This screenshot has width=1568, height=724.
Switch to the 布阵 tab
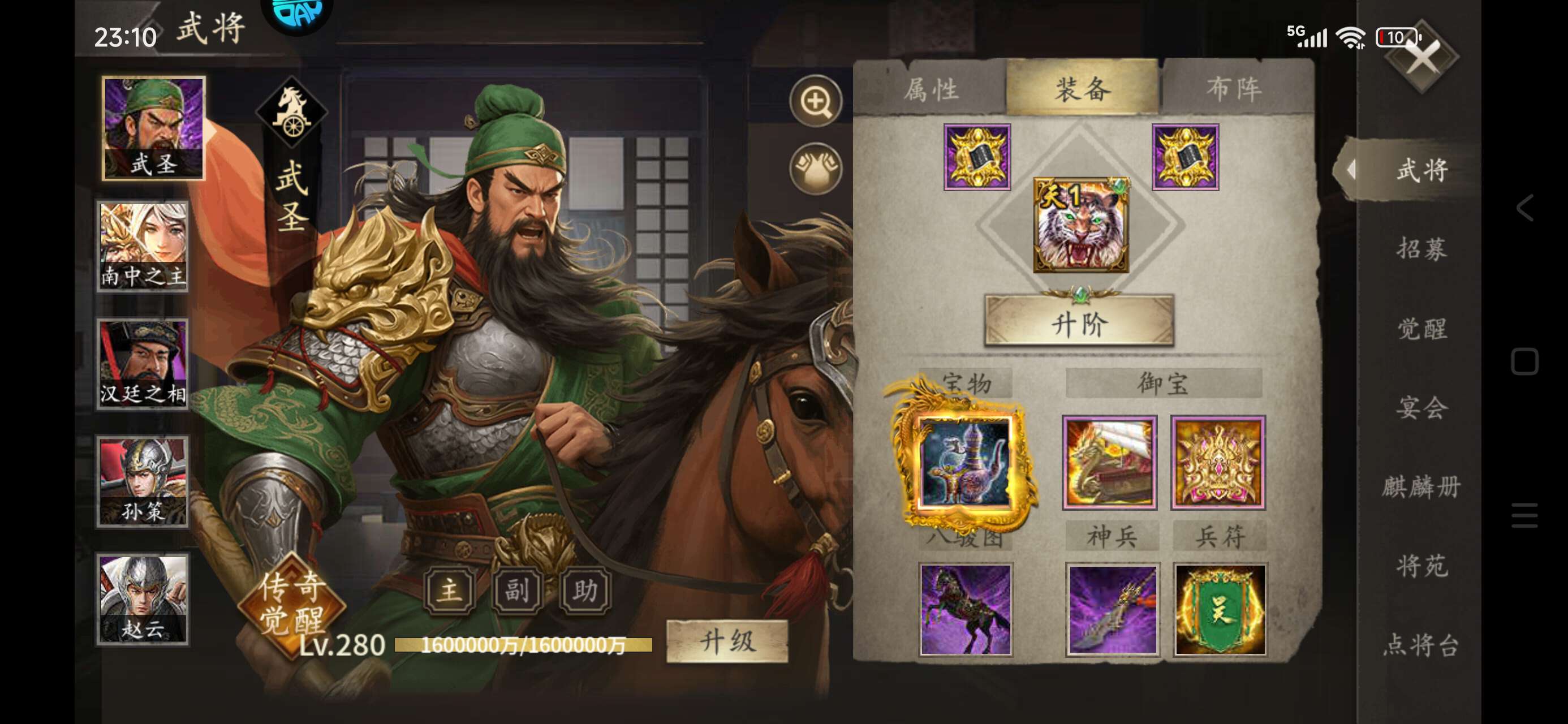coord(1234,89)
